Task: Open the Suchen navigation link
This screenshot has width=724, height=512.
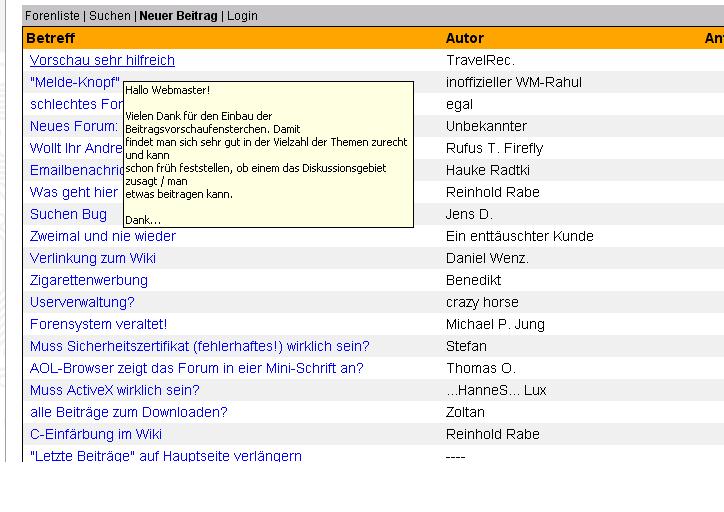Action: point(110,16)
